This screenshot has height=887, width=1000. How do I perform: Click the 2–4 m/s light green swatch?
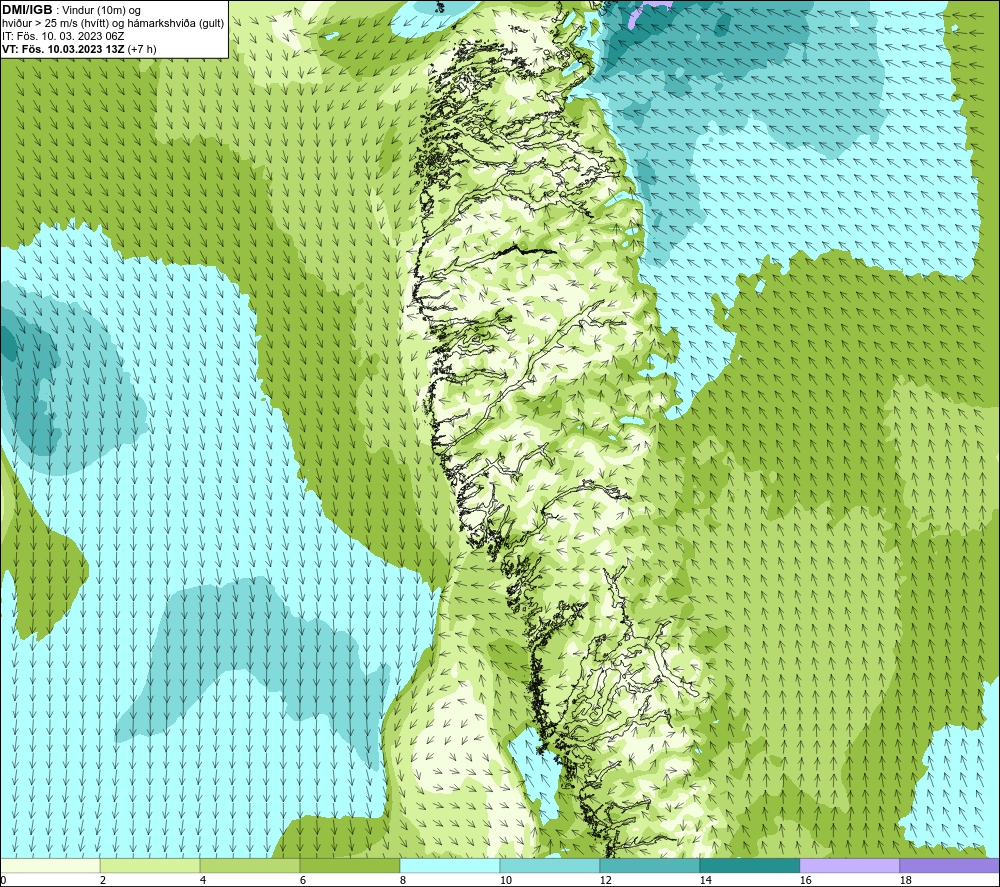click(150, 866)
